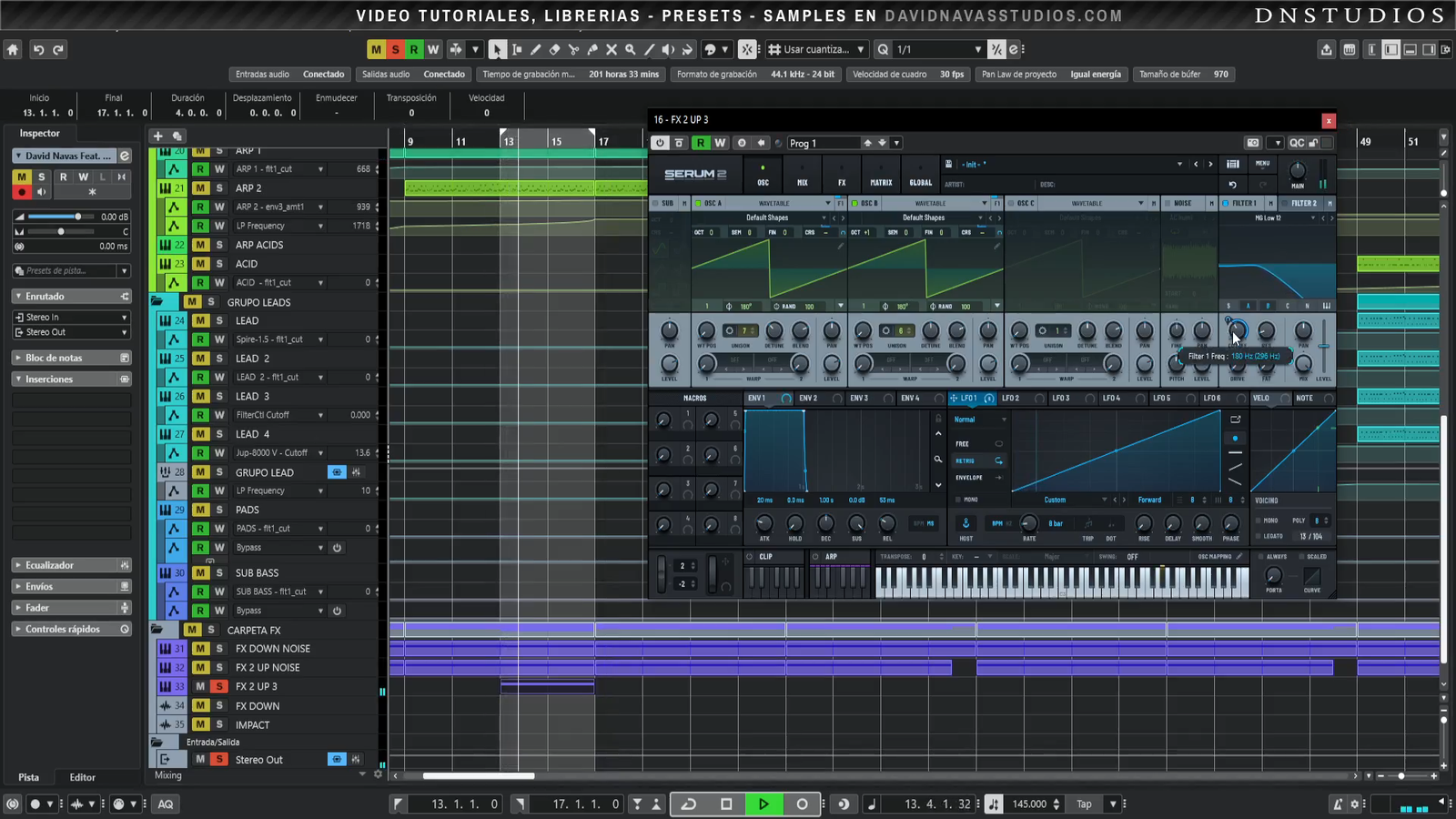Screen dimensions: 1456x819
Task: Adjust the inspector volume fader slider
Action: point(77,217)
